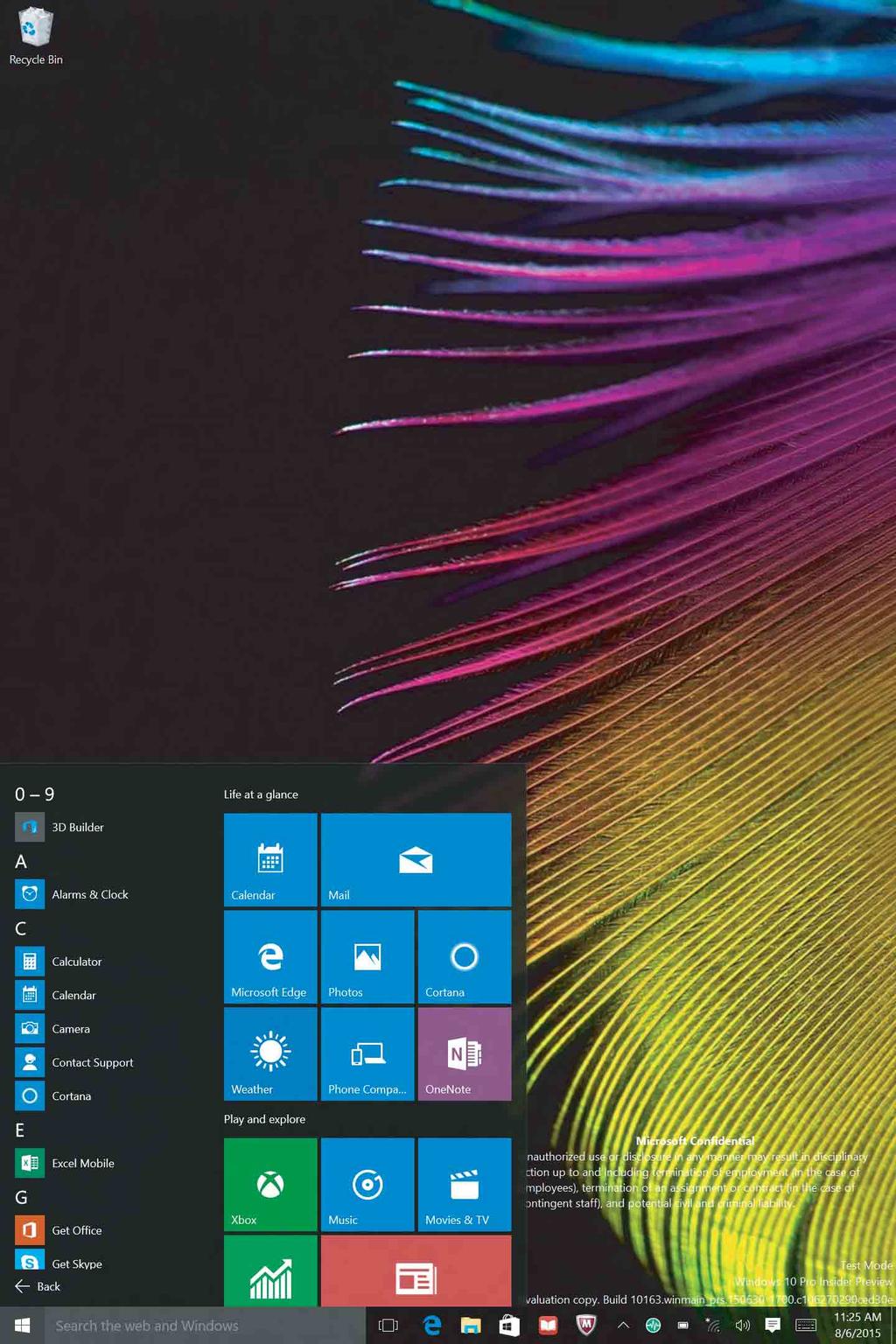Open Wi-Fi network tray icon
The height and width of the screenshot is (1344, 896).
tap(712, 1326)
